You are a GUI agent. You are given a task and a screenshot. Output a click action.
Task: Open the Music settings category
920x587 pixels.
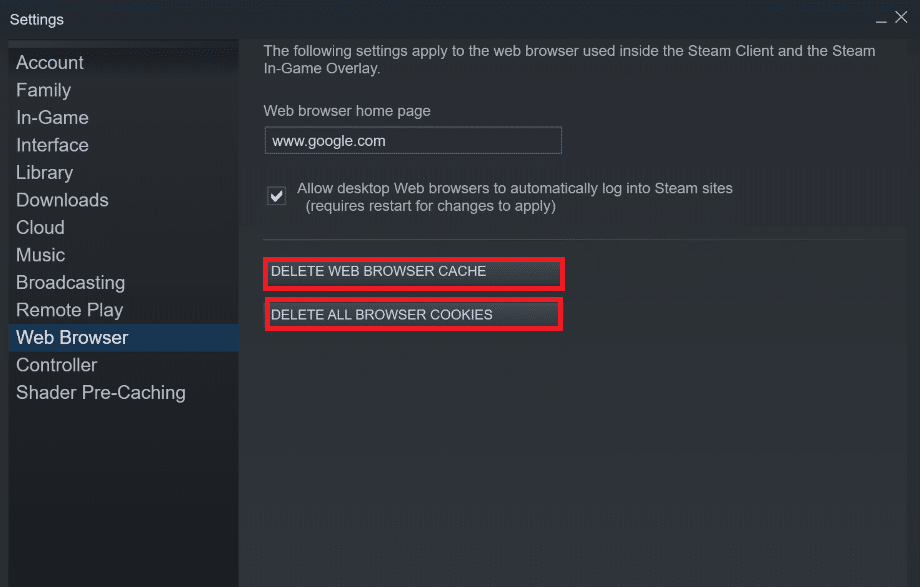[x=40, y=255]
